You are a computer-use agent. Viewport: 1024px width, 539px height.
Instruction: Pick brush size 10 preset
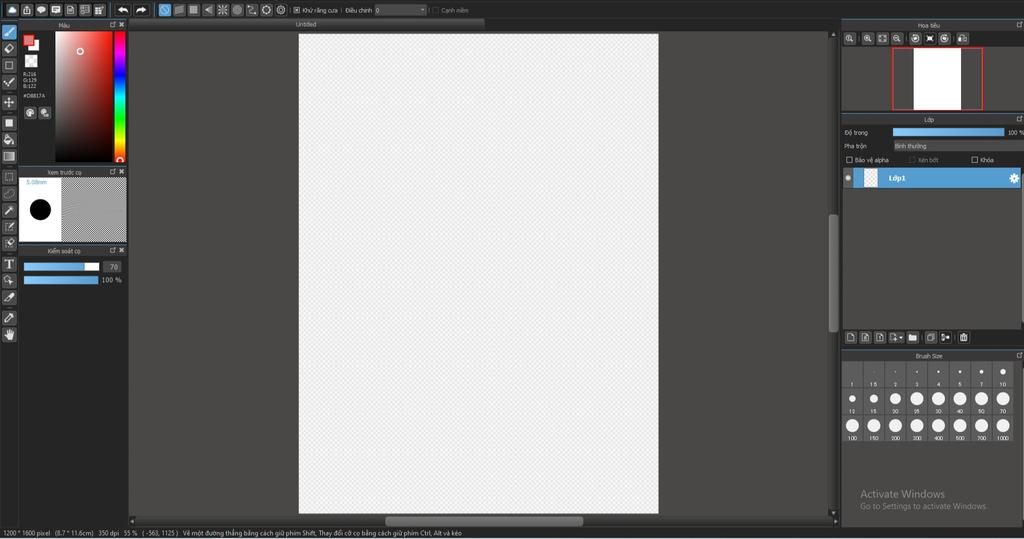pos(1003,375)
